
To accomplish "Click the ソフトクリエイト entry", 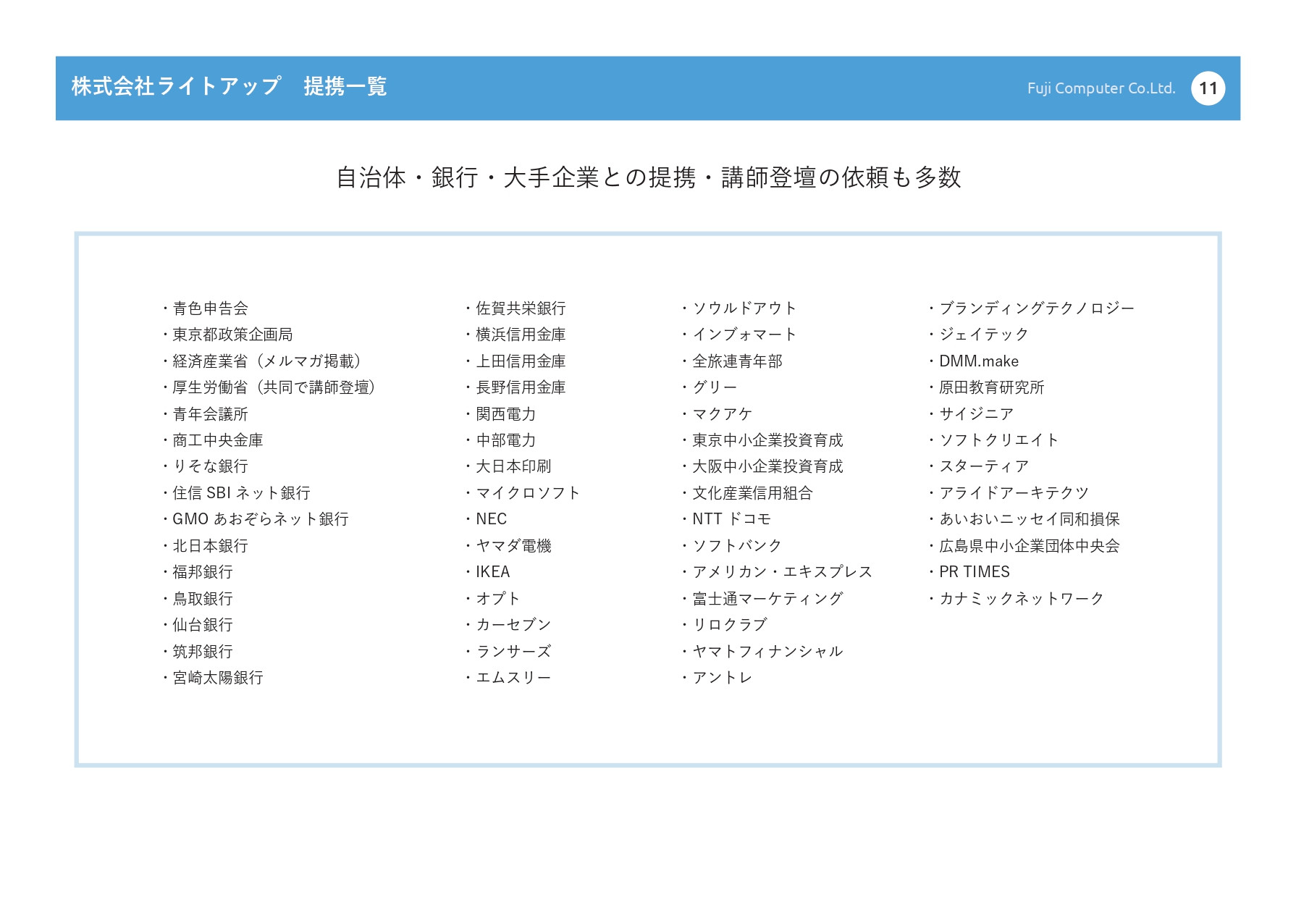I will pos(994,440).
